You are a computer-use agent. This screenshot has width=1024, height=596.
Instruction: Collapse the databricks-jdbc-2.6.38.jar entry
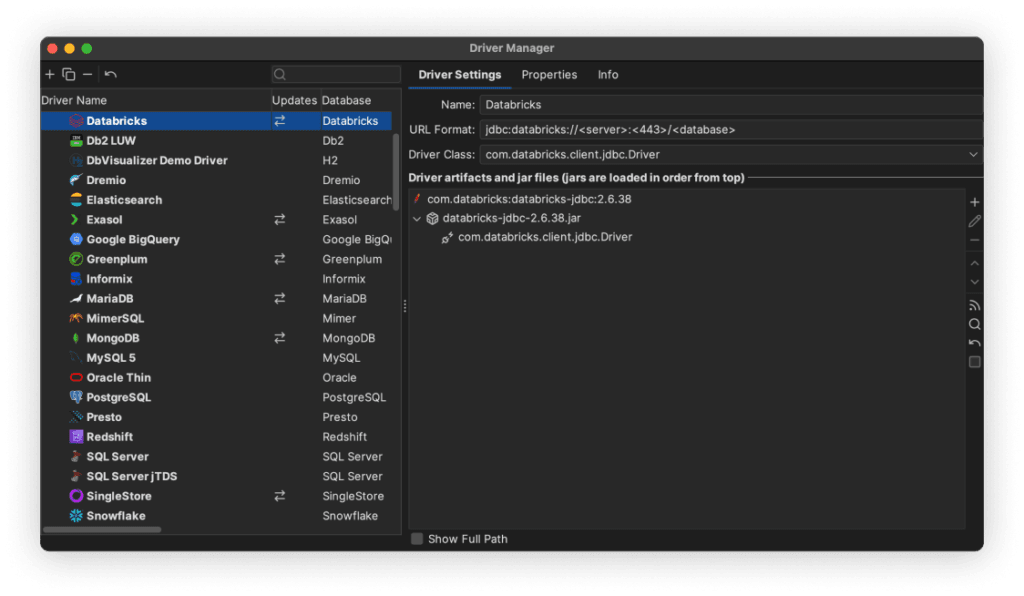(x=417, y=218)
